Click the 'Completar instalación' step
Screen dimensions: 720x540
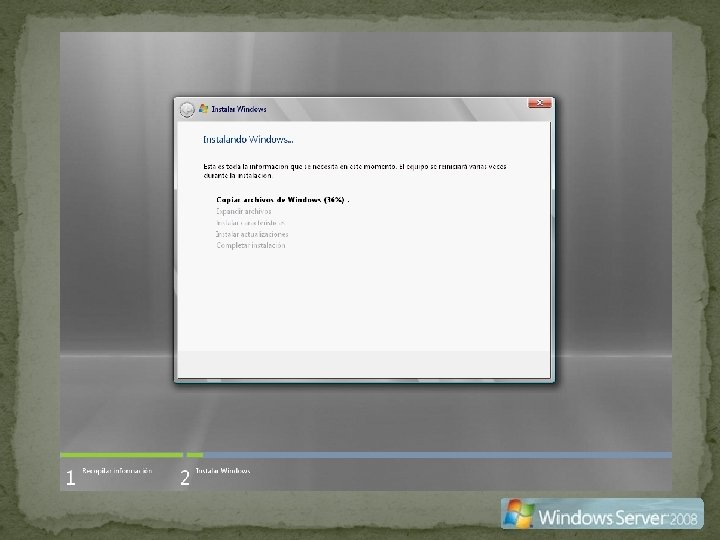point(251,246)
